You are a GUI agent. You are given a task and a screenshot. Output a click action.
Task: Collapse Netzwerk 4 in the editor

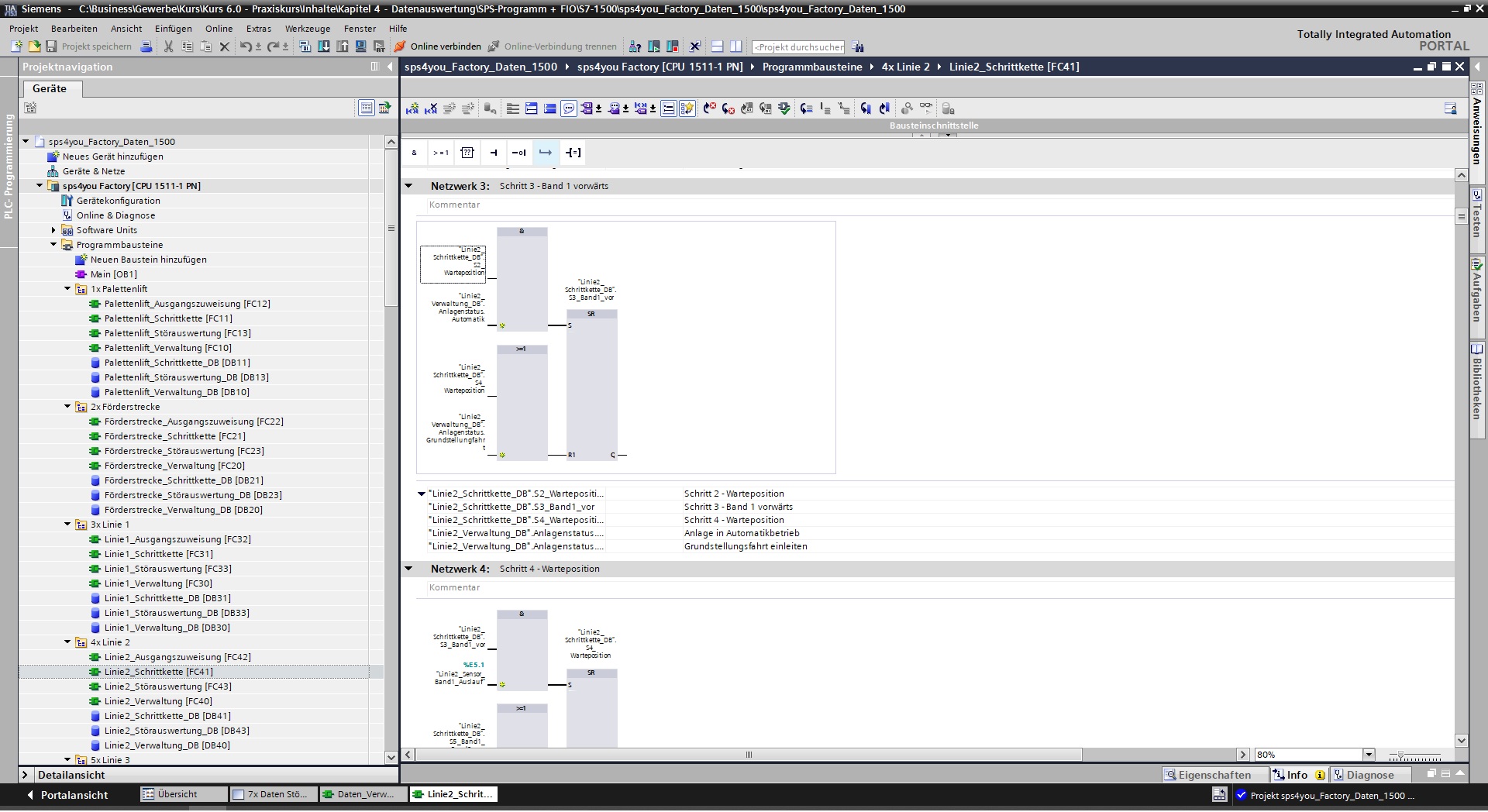(x=408, y=569)
